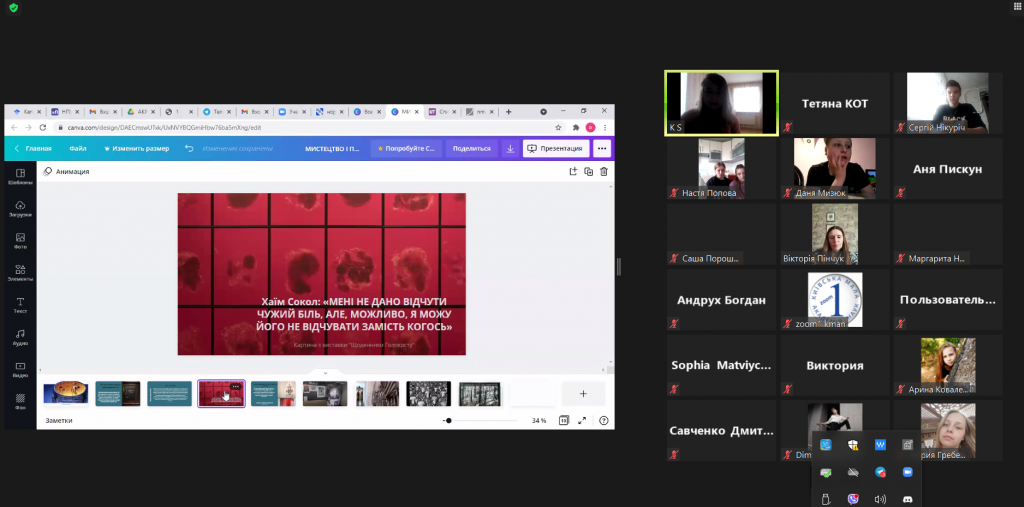Click the Discord icon in system tray
This screenshot has height=507, width=1024.
(x=907, y=499)
